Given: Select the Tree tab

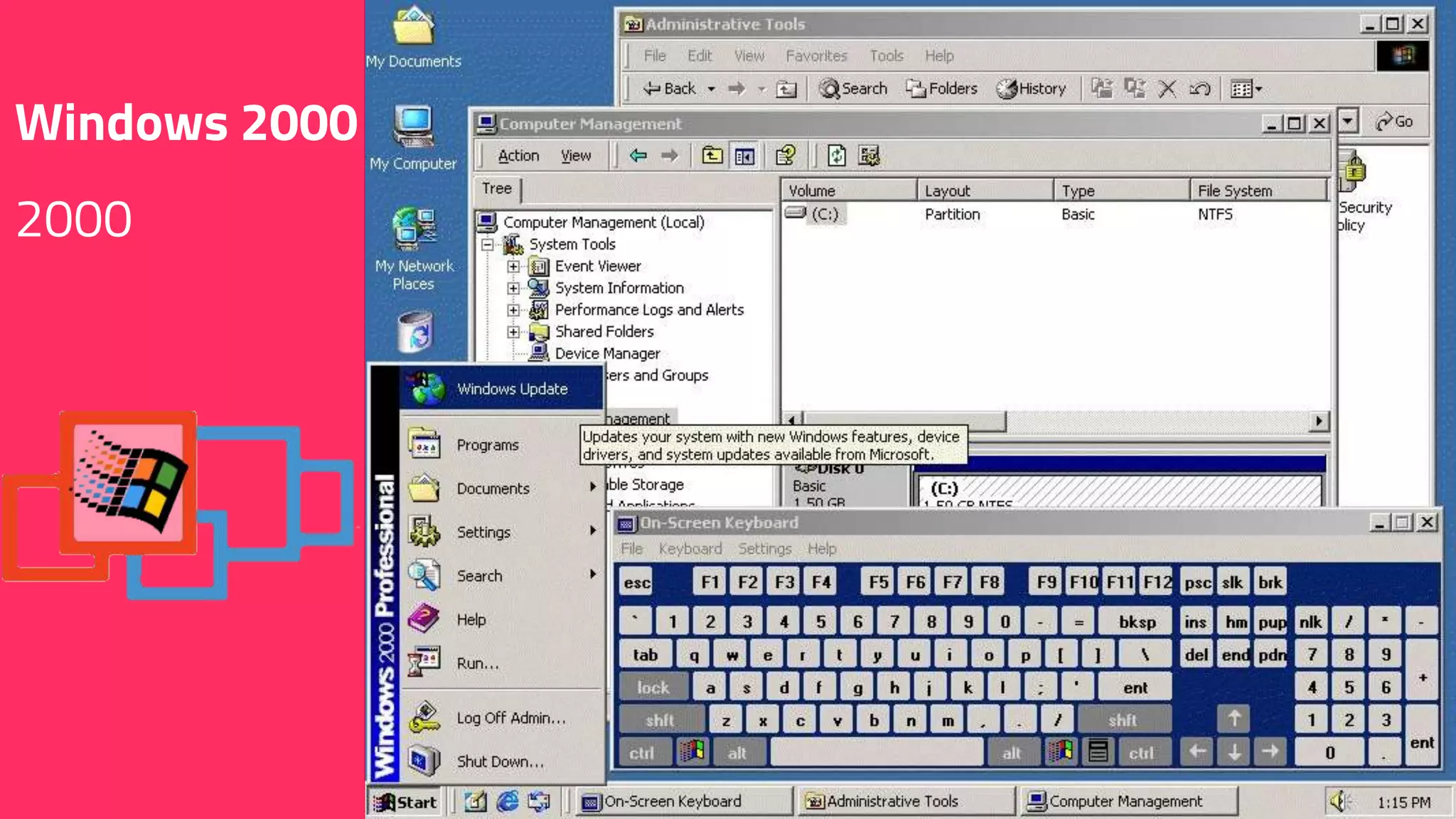Looking at the screenshot, I should [497, 188].
